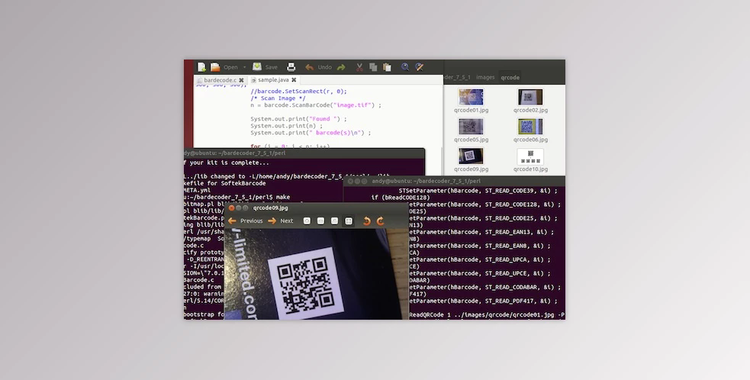Click the ST_READ_PDF417 line in terminal

tap(483, 301)
